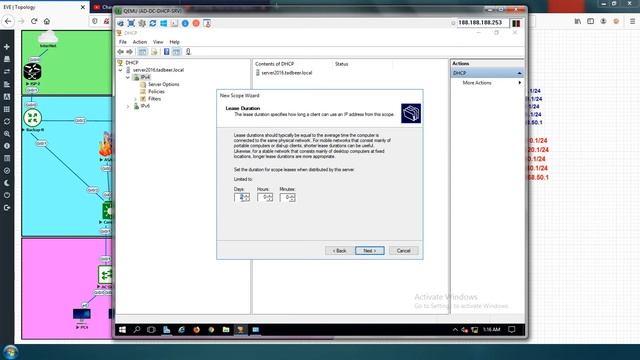Open Internet Explorer from the VM taskbar
This screenshot has width=640, height=360.
(x=182, y=329)
